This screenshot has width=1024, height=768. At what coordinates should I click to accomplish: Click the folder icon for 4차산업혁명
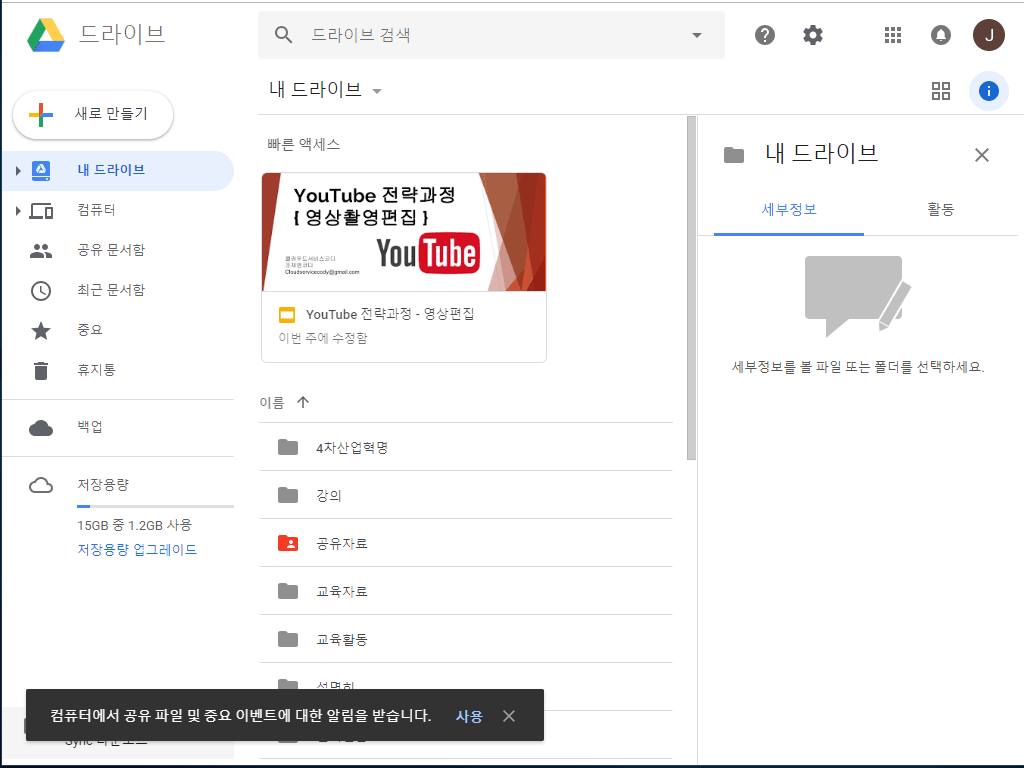click(x=288, y=447)
